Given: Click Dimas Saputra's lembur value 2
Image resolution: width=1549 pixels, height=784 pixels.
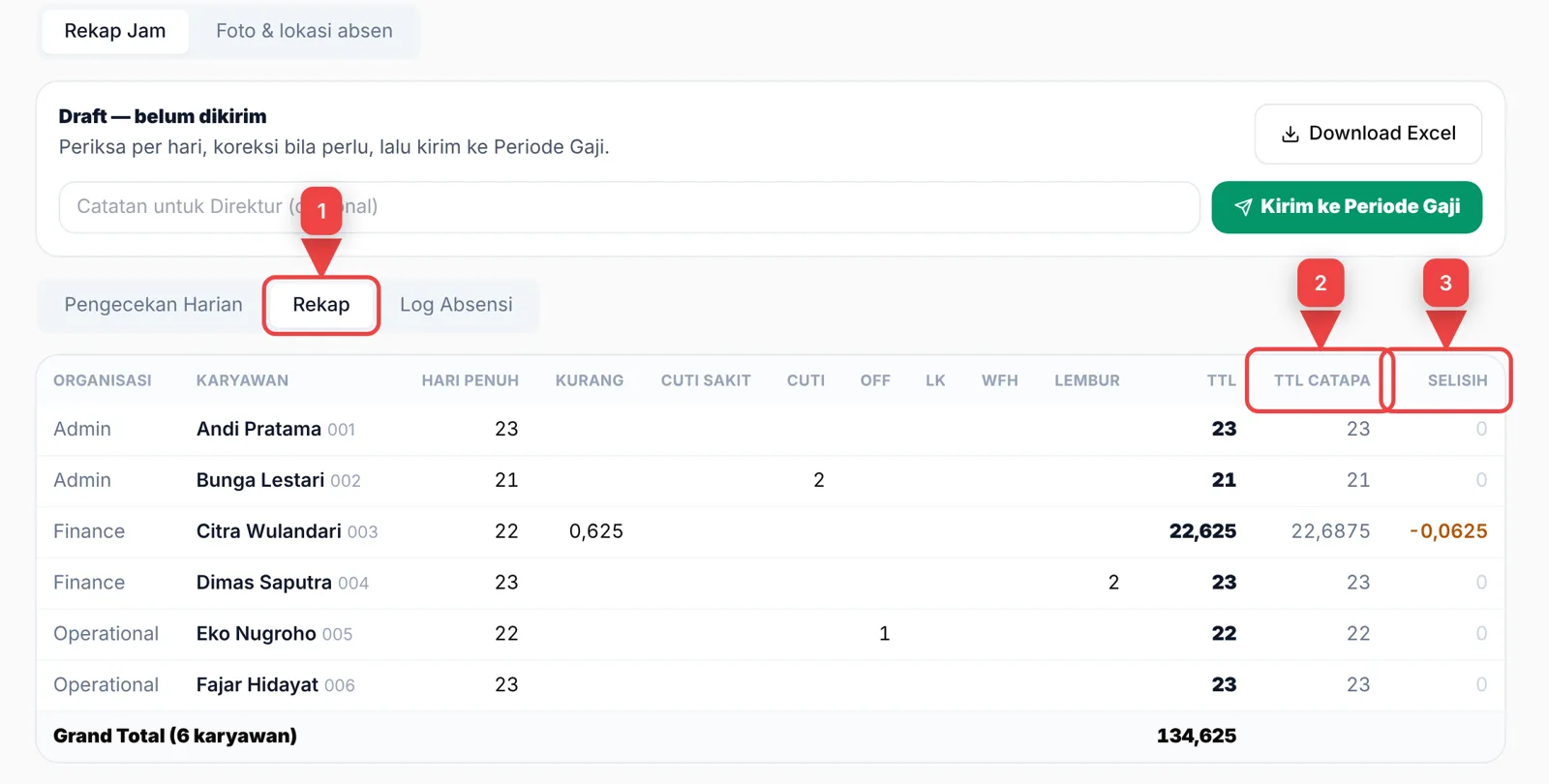Looking at the screenshot, I should coord(1113,583).
